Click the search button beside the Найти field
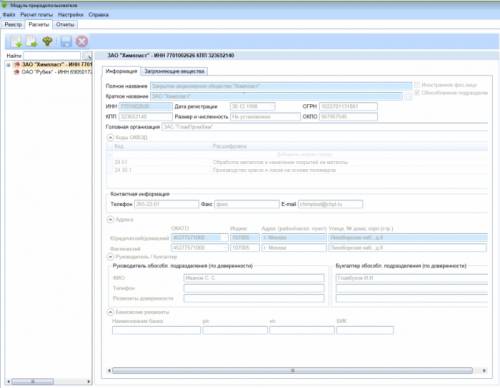The height and width of the screenshot is (388, 500). (x=87, y=56)
